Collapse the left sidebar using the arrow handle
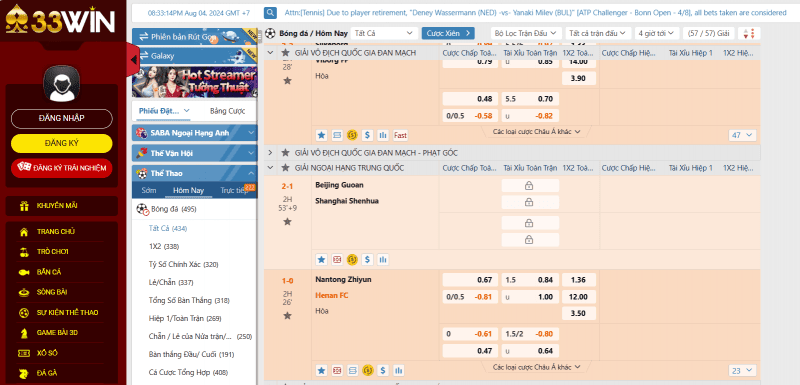800x385 pixels. tap(133, 60)
